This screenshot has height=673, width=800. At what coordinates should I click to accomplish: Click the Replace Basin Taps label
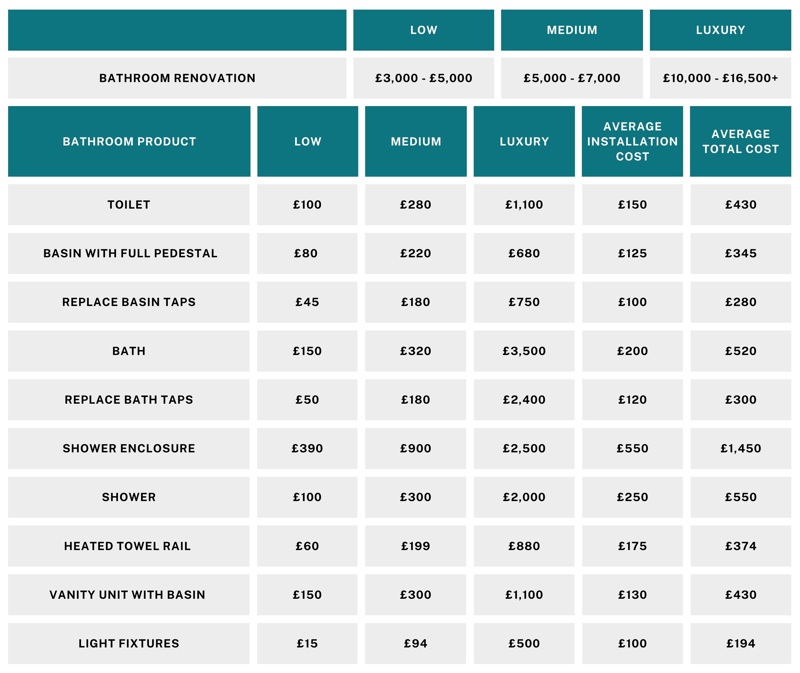pyautogui.click(x=129, y=302)
